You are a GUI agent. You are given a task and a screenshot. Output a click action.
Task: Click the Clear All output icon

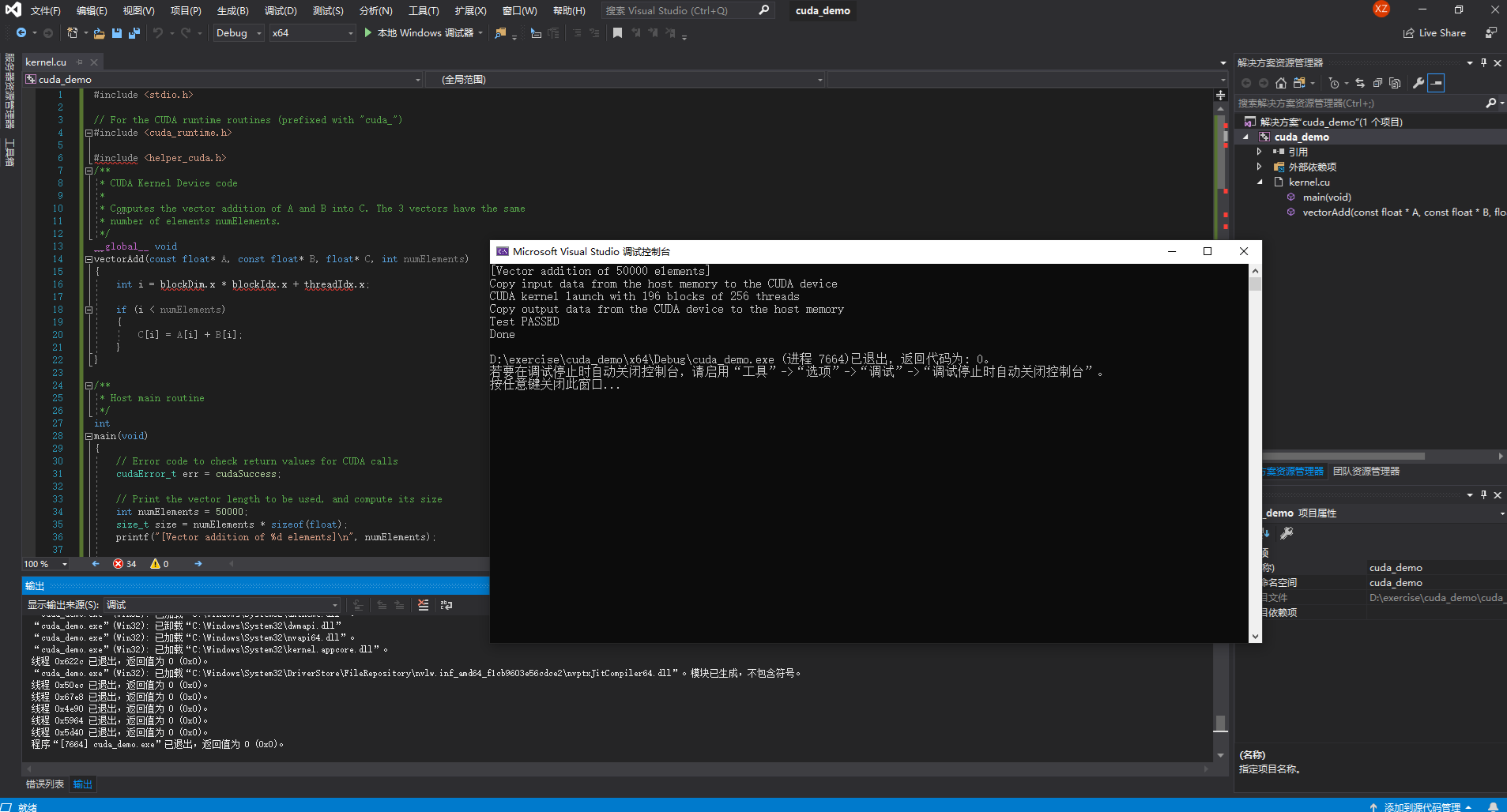(x=424, y=605)
